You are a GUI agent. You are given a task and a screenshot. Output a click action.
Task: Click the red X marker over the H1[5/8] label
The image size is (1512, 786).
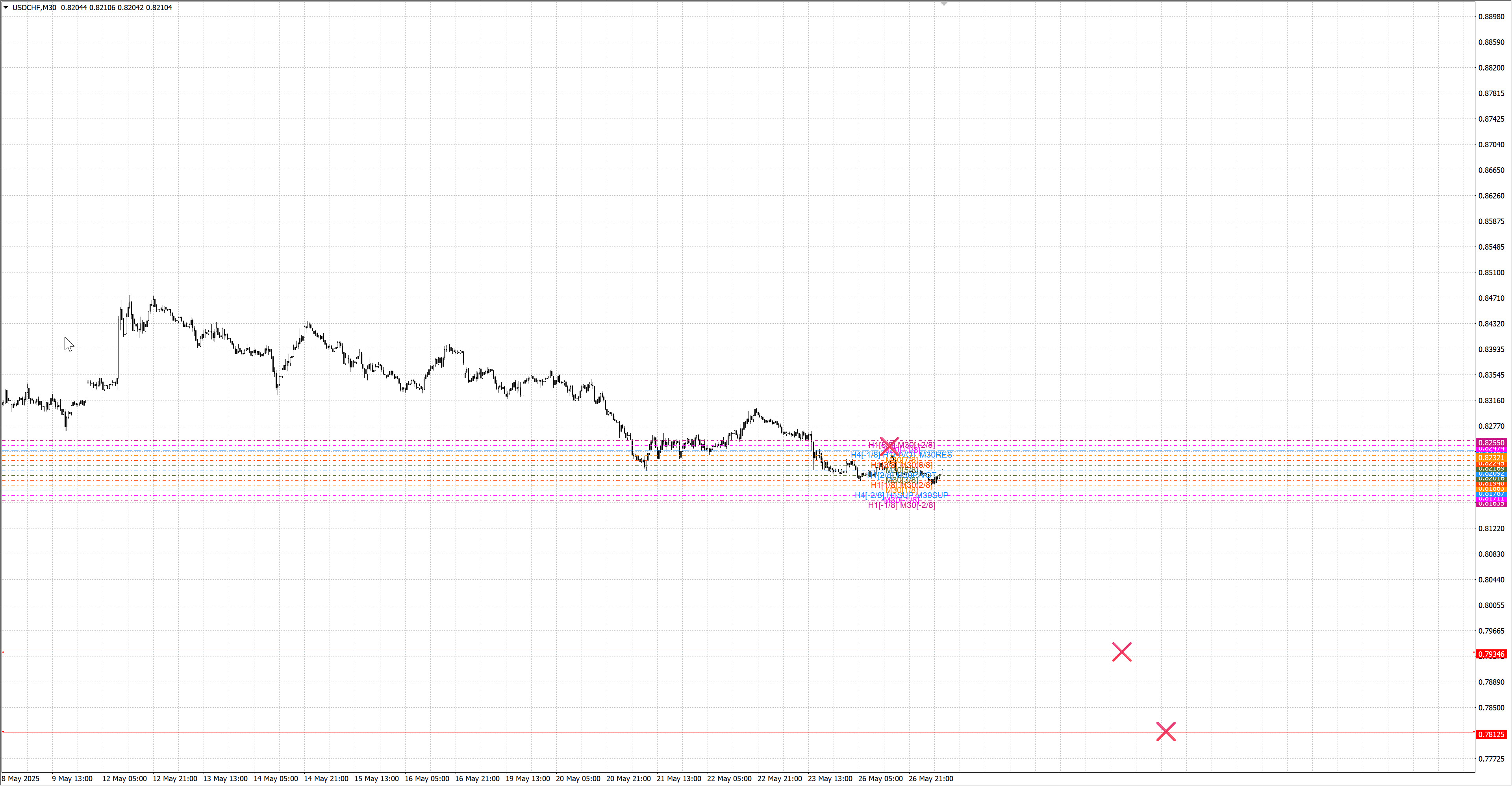tap(889, 445)
